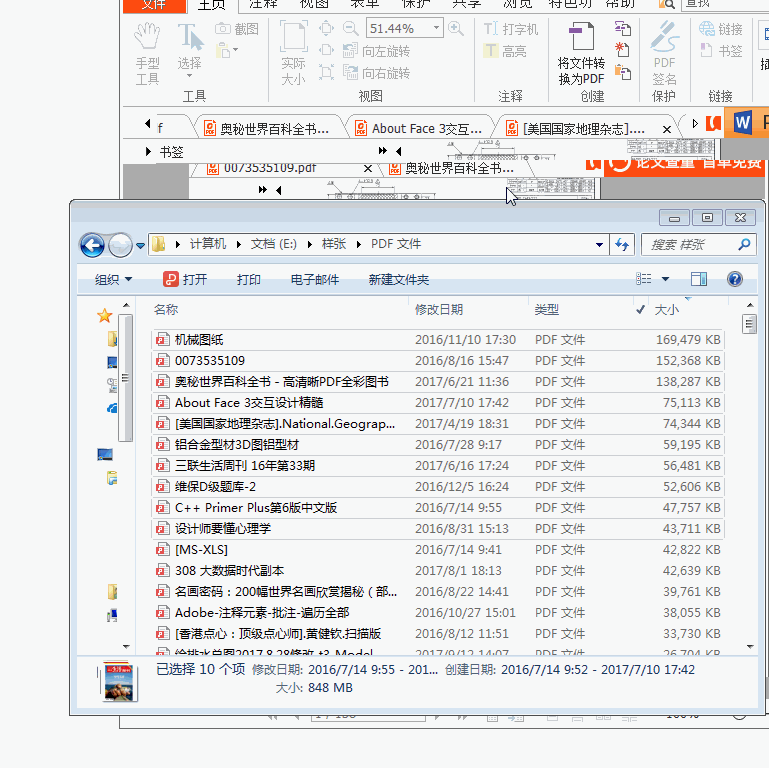Click the zoom in magnifier
The width and height of the screenshot is (769, 768).
click(x=456, y=28)
